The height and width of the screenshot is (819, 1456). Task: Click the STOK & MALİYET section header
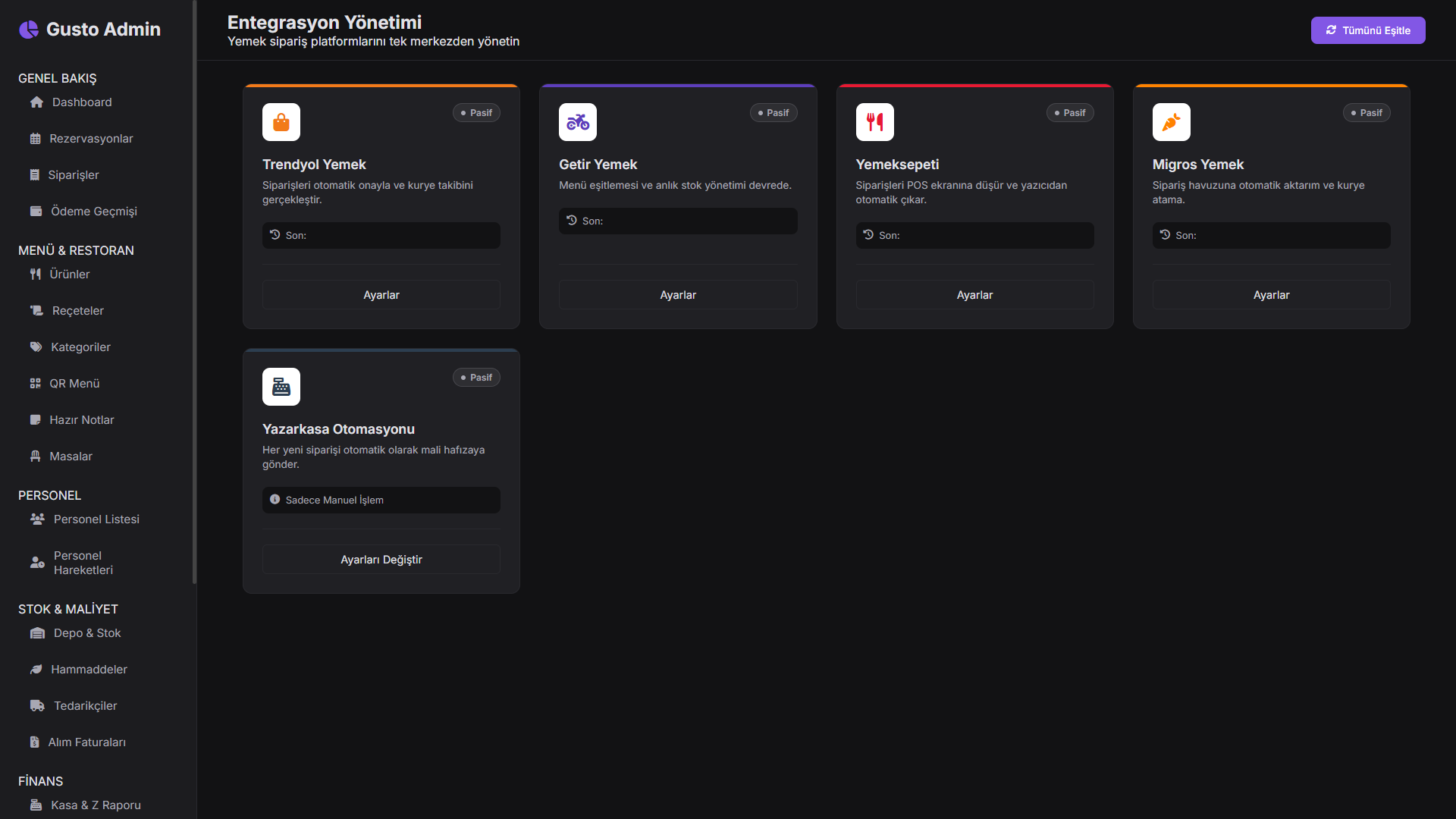tap(68, 610)
